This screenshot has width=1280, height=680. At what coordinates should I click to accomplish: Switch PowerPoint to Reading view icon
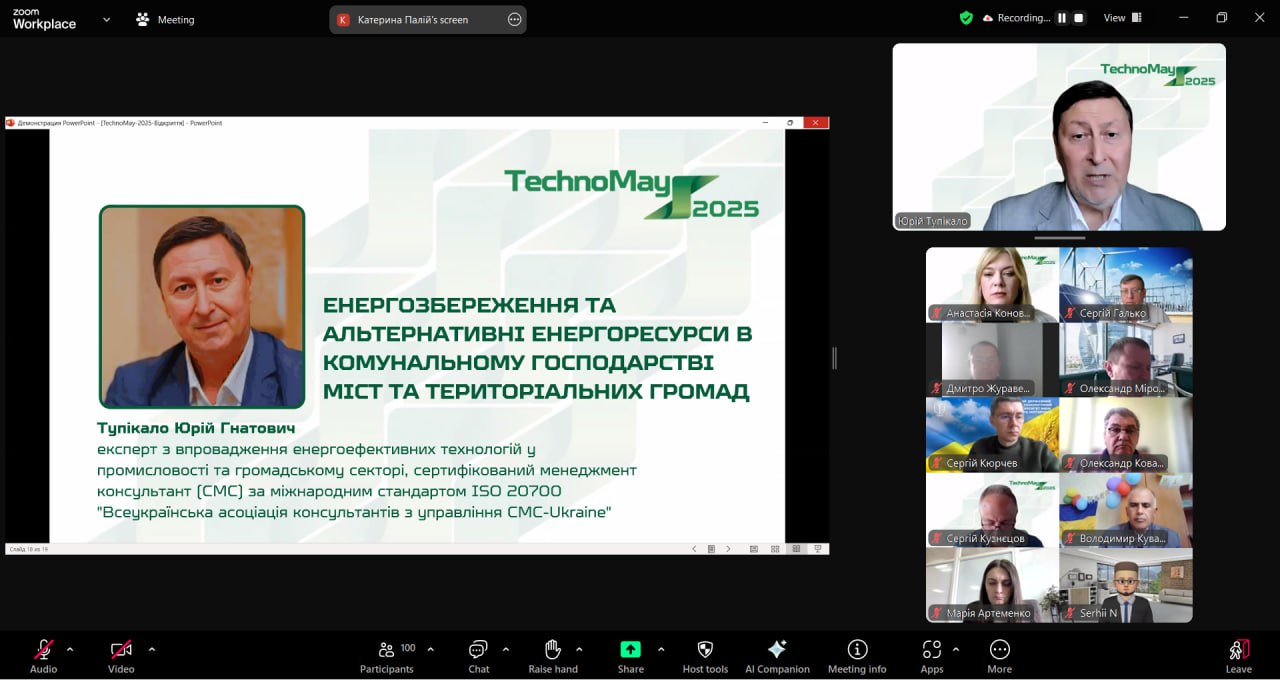point(797,549)
